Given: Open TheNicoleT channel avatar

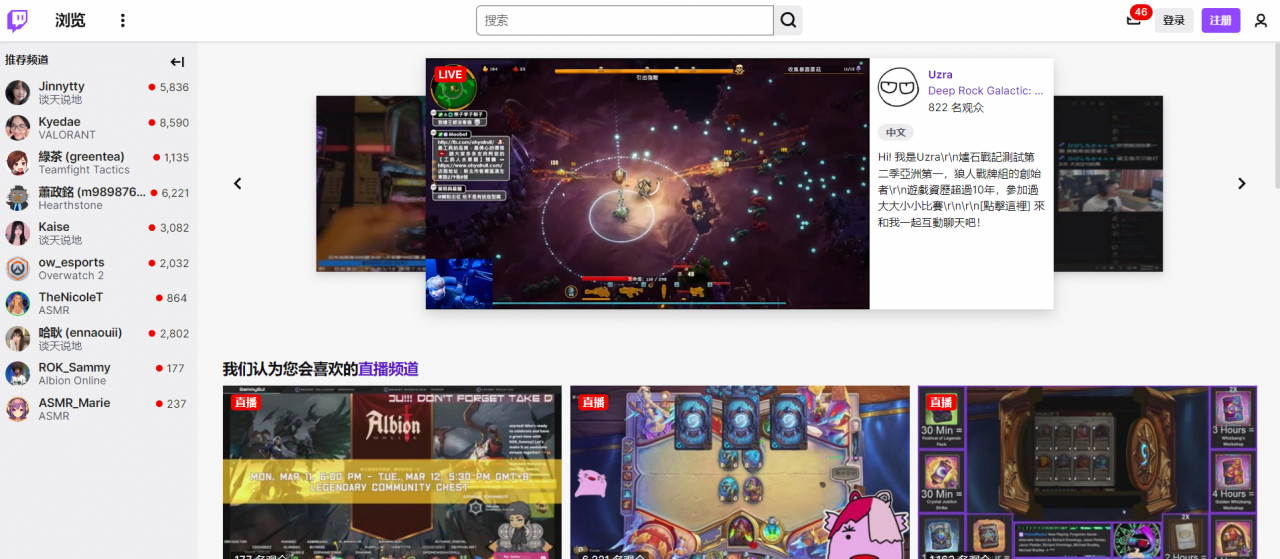Looking at the screenshot, I should click(x=18, y=304).
